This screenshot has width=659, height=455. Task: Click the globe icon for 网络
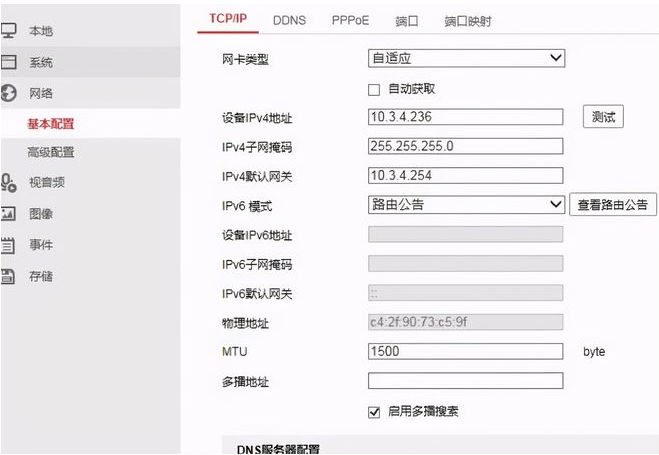pyautogui.click(x=9, y=93)
